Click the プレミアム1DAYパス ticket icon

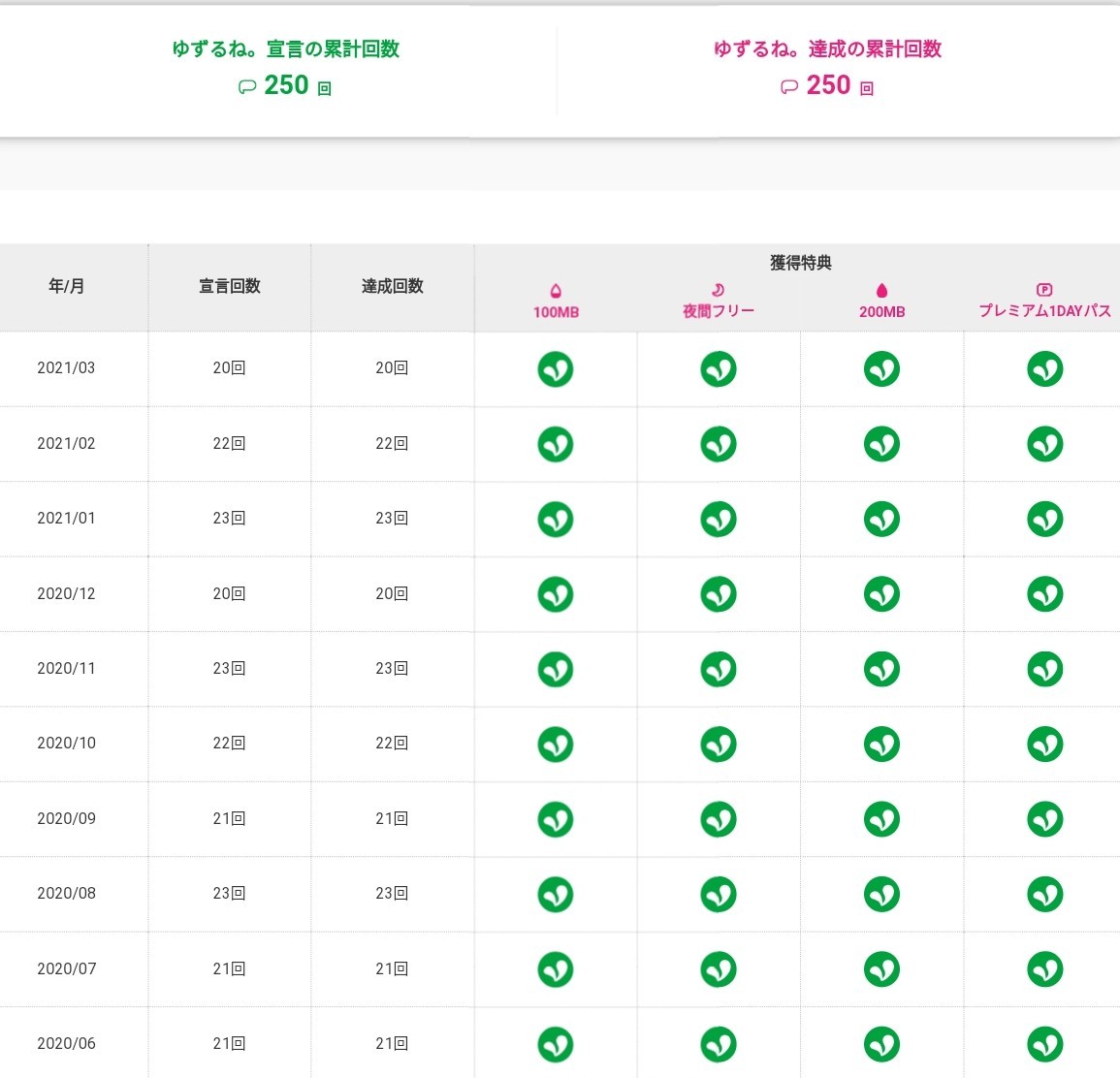point(1044,289)
